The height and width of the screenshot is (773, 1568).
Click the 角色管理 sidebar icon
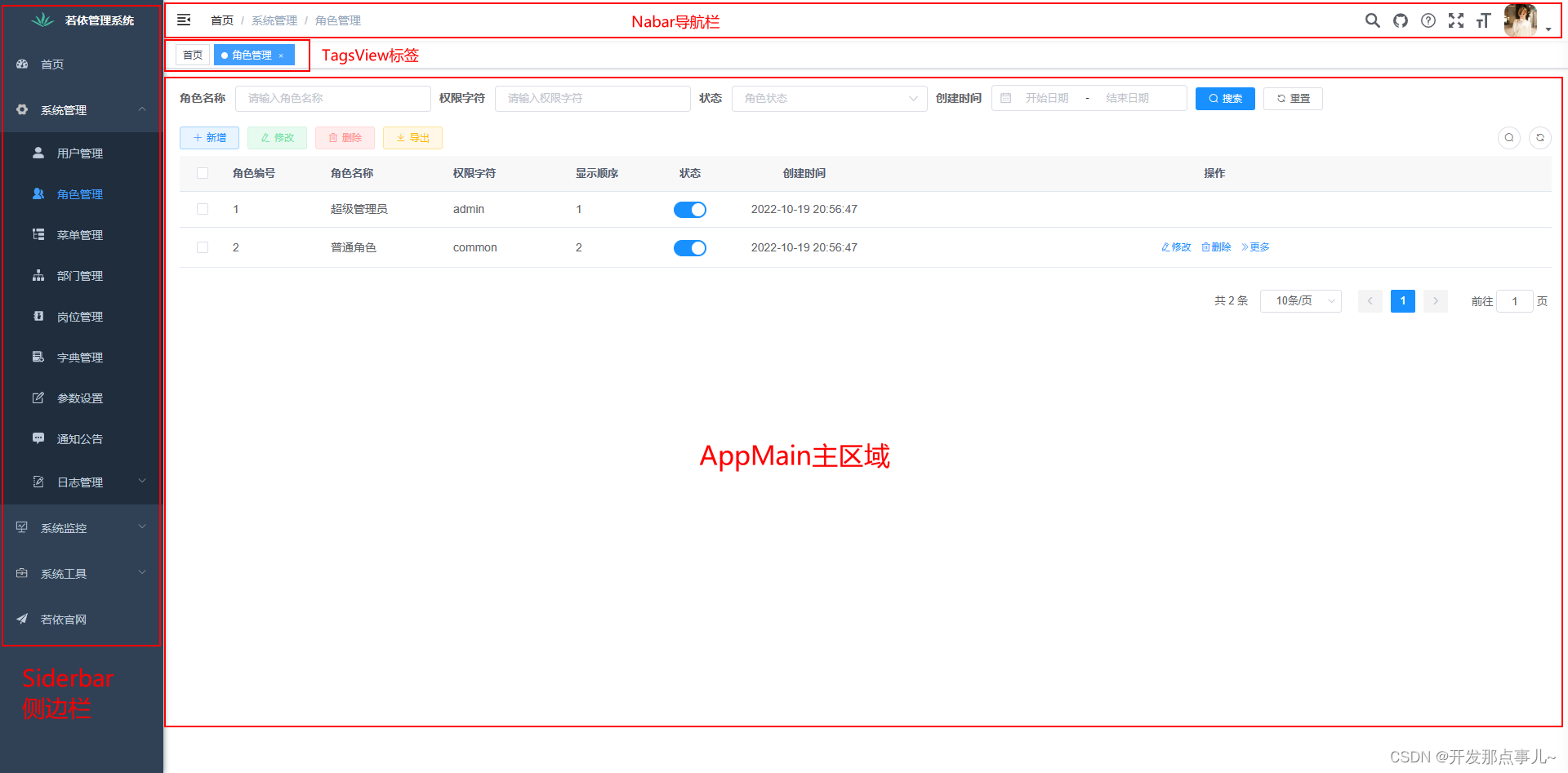pos(38,193)
